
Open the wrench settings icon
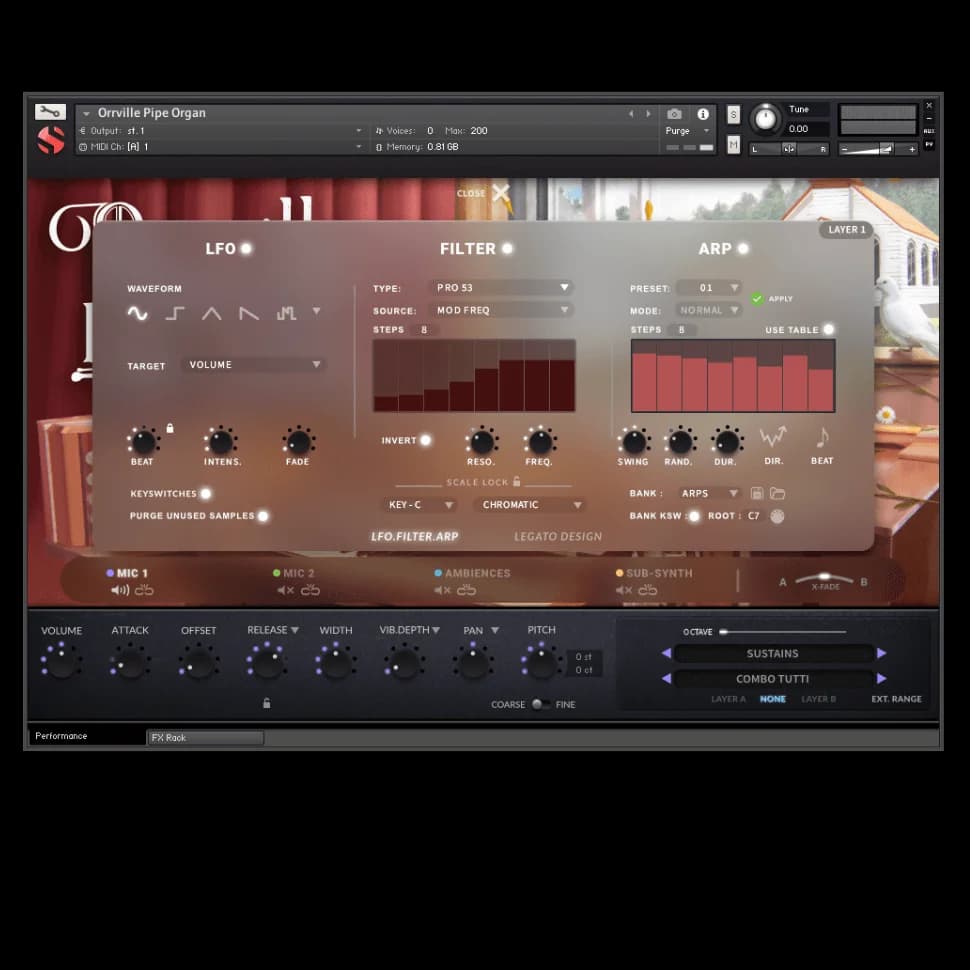click(x=50, y=112)
